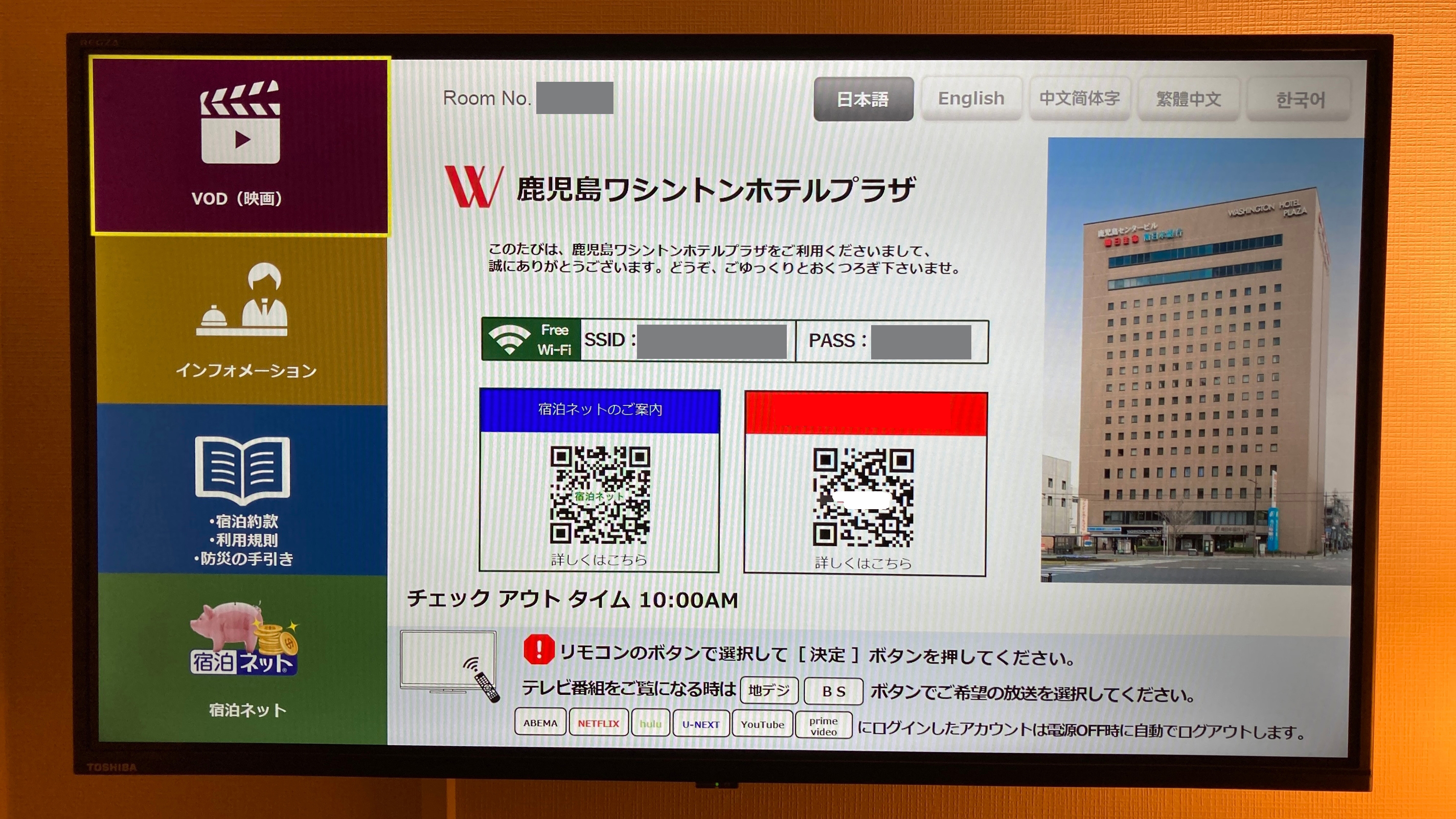The height and width of the screenshot is (819, 1456).
Task: Click the 地デジ button
Action: pos(769,690)
